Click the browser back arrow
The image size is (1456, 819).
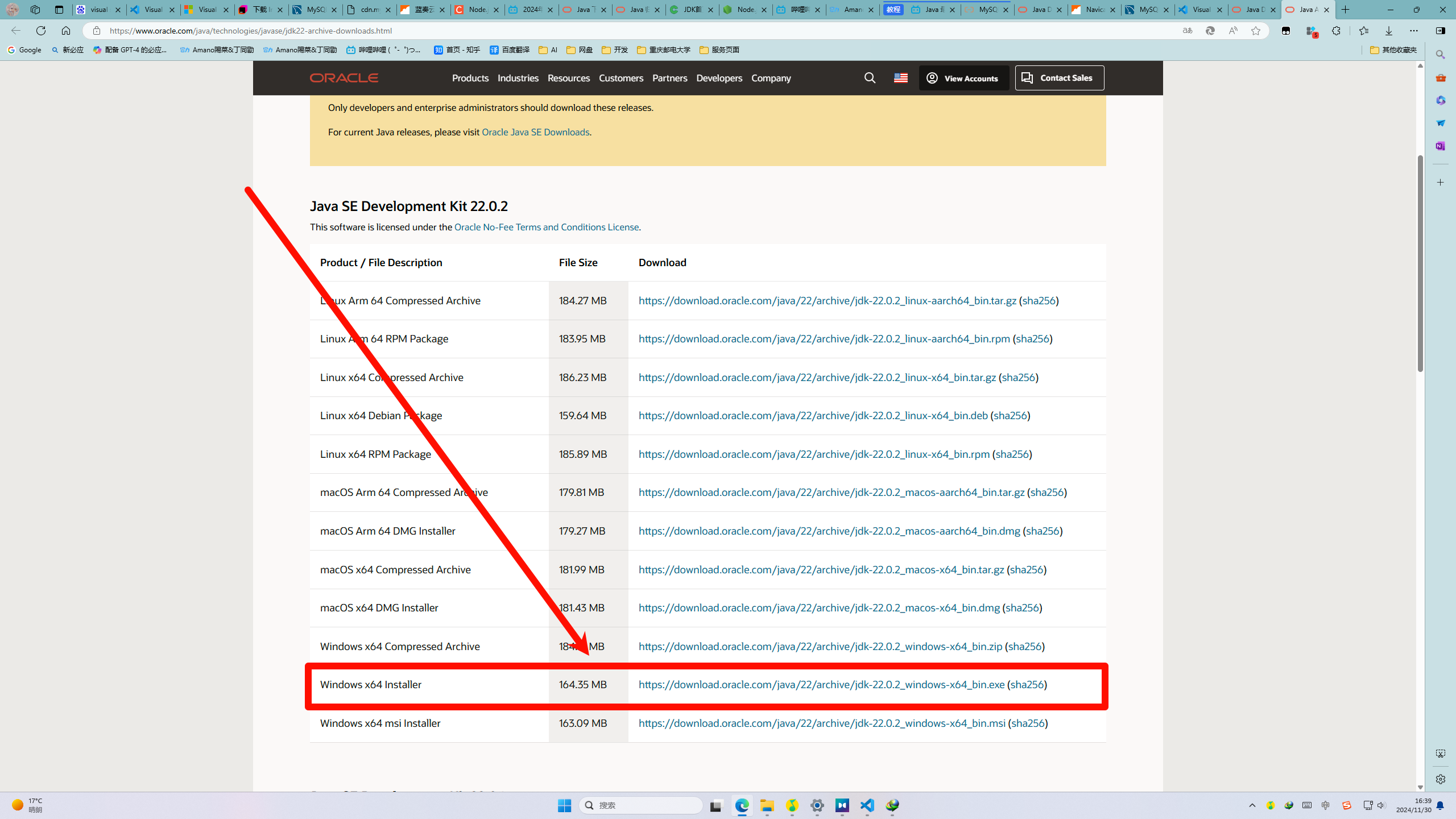coord(16,31)
